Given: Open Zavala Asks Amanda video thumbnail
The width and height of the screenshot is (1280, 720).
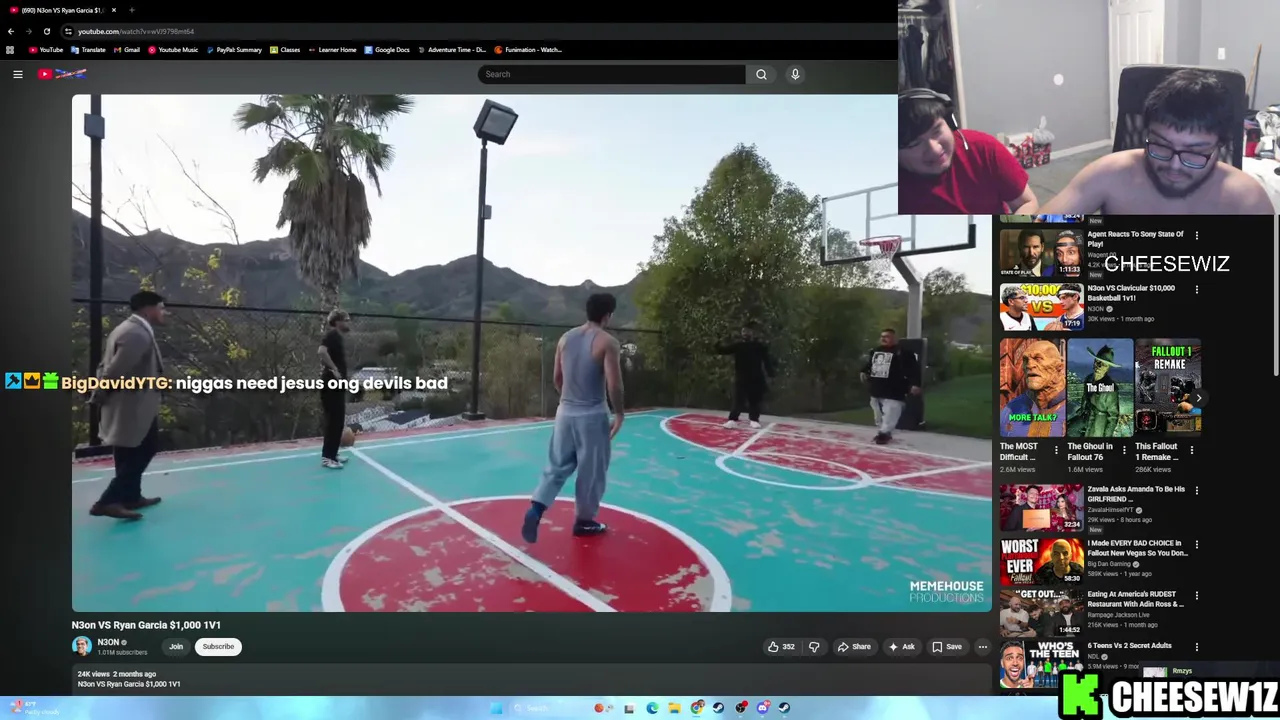Looking at the screenshot, I should click(x=1041, y=508).
